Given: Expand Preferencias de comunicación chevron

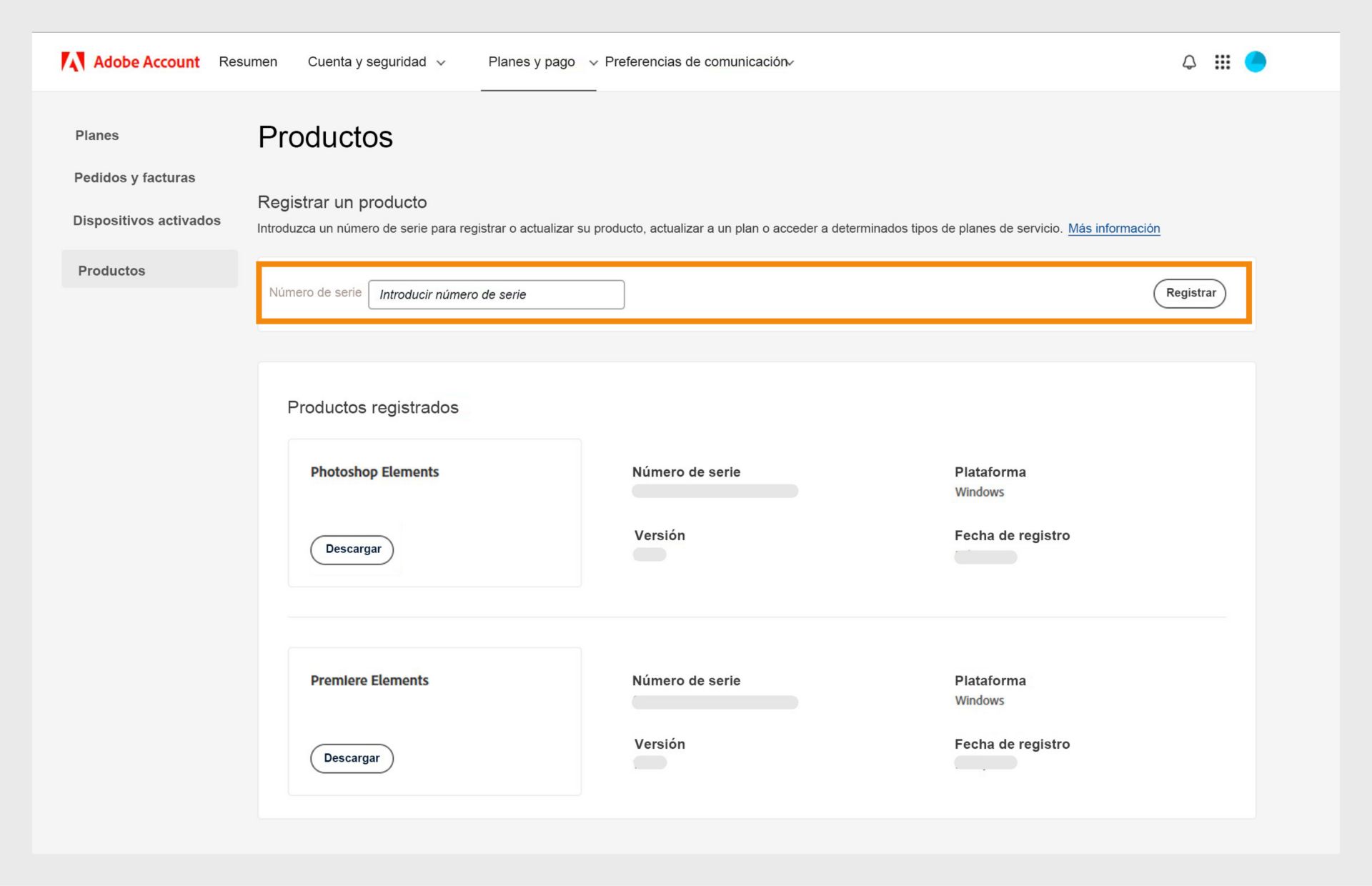Looking at the screenshot, I should [x=790, y=63].
